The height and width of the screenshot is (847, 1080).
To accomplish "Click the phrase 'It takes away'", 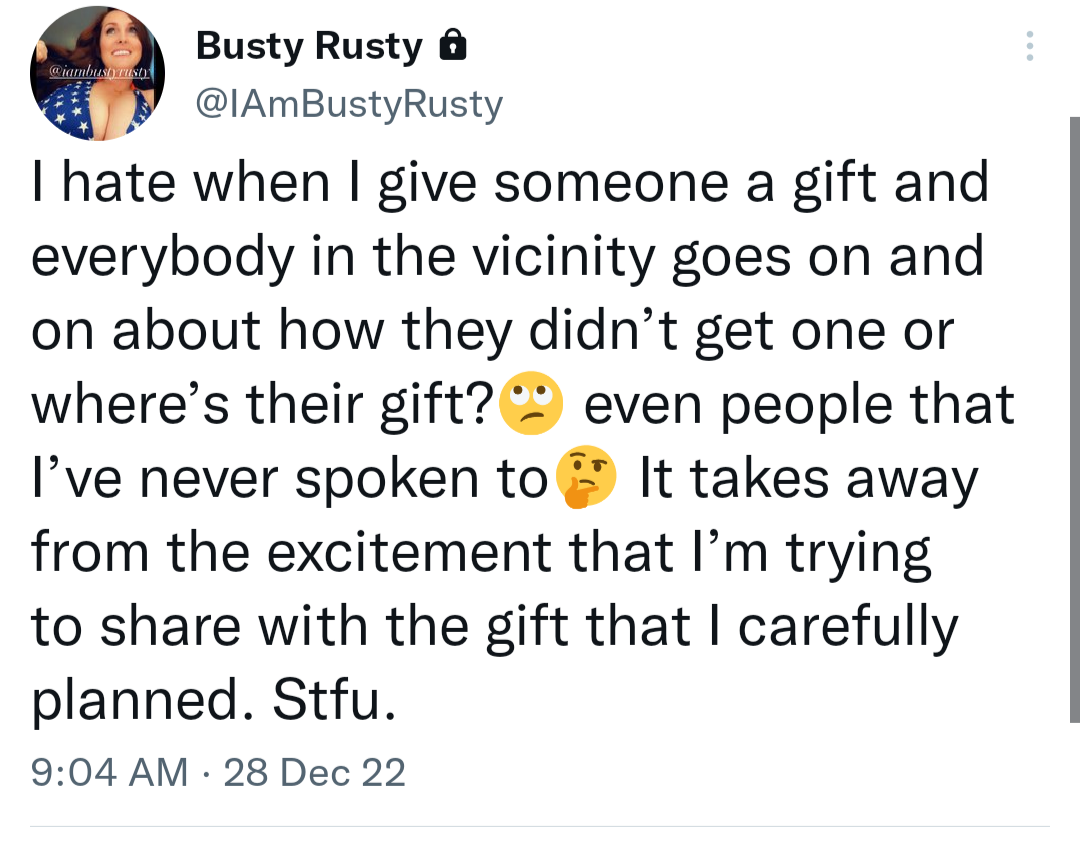I will (x=808, y=480).
